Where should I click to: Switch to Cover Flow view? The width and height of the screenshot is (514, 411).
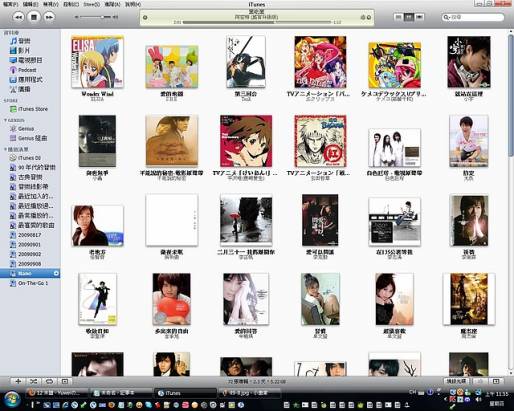tap(419, 17)
